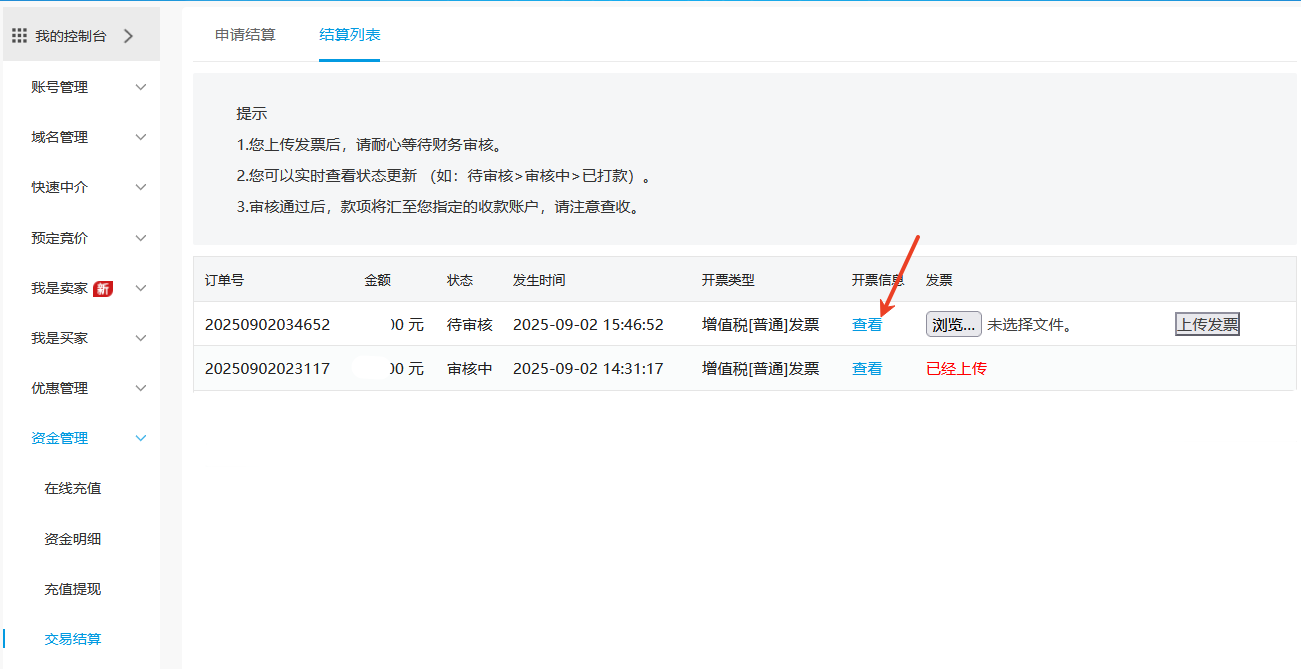
Task: Expand the 预定竞价 menu chevron
Action: [141, 238]
